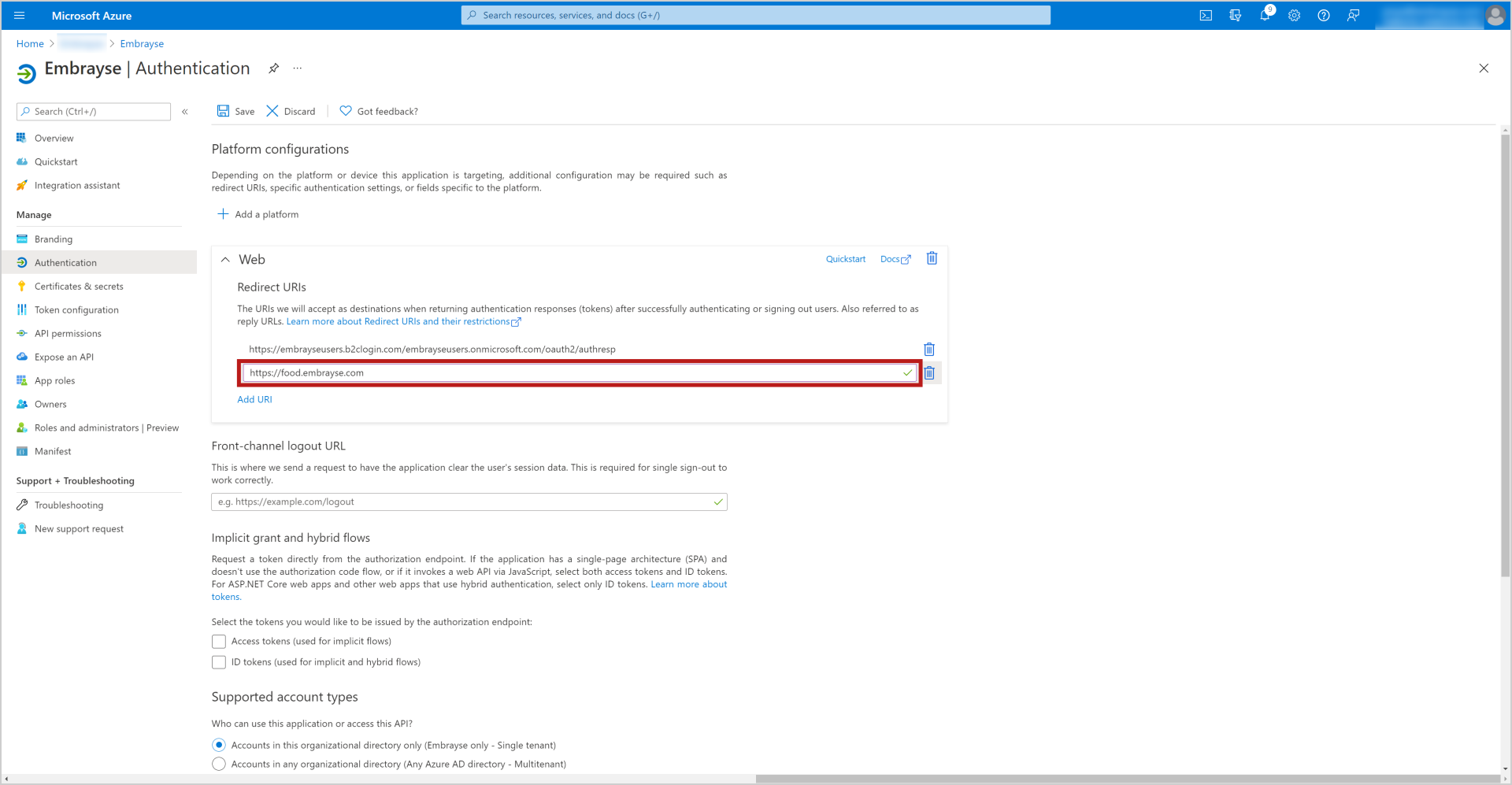This screenshot has width=1512, height=785.
Task: Open portal settings gear
Action: tap(1294, 15)
